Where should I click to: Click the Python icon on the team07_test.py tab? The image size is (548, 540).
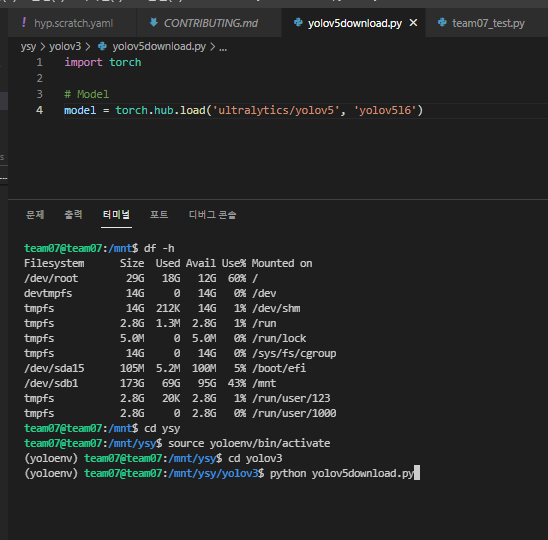(442, 23)
